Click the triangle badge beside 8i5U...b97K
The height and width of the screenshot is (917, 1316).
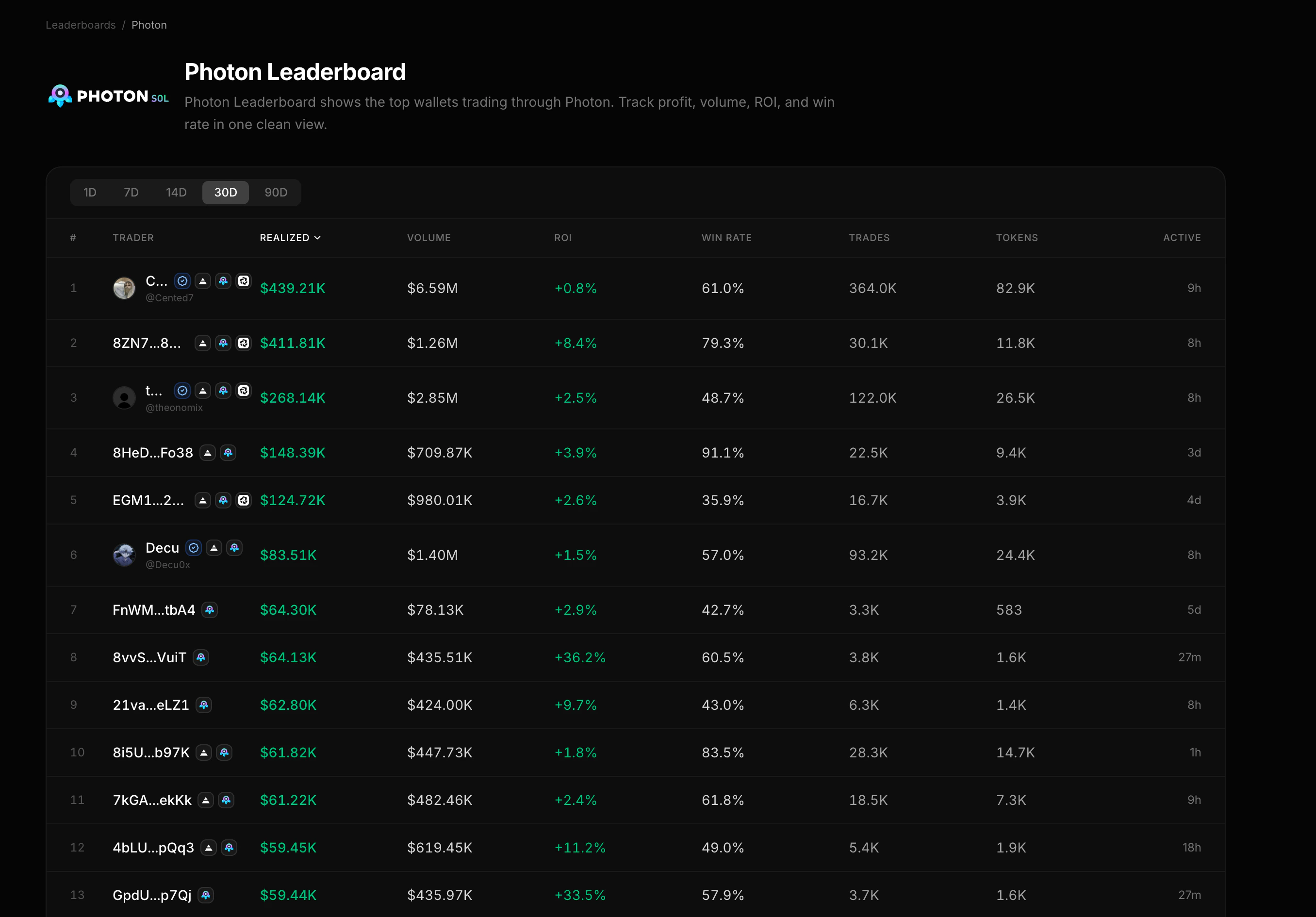[204, 753]
